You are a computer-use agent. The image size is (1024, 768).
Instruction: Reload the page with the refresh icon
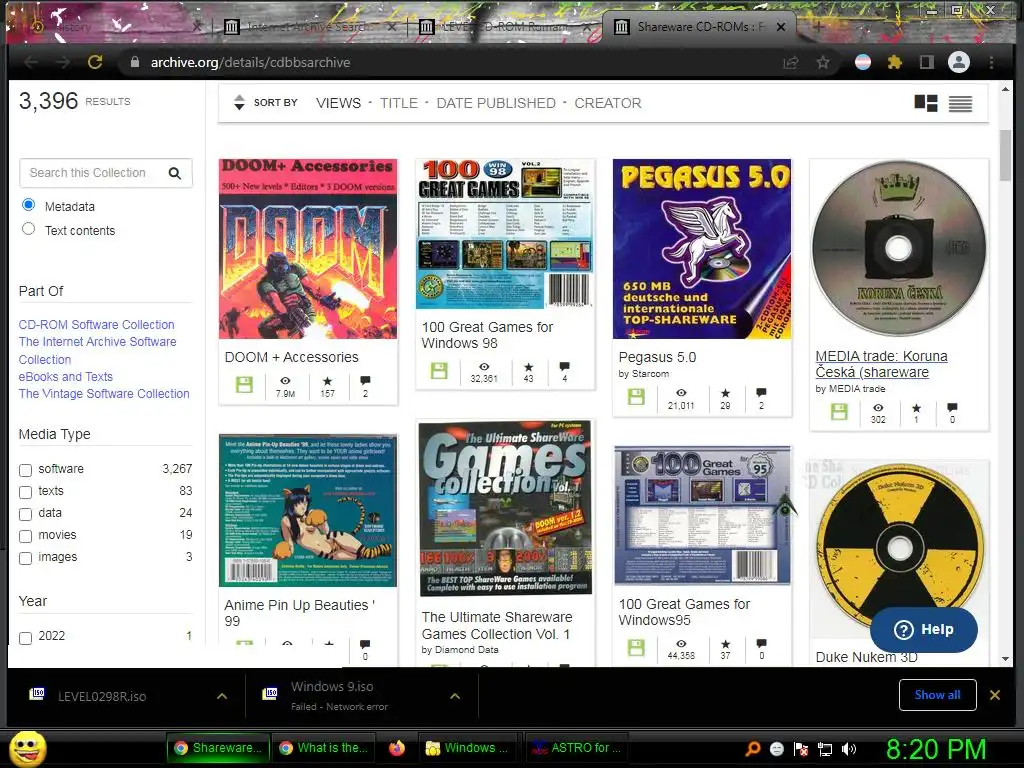95,62
